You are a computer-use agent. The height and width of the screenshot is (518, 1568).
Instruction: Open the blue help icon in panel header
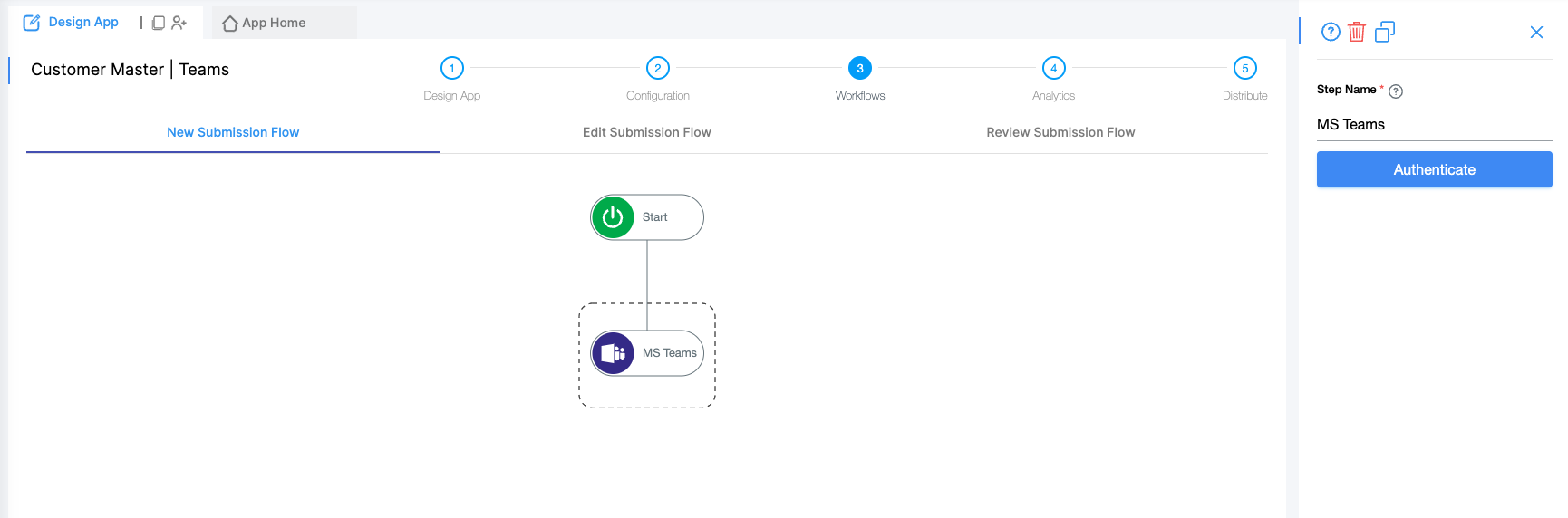(1330, 32)
